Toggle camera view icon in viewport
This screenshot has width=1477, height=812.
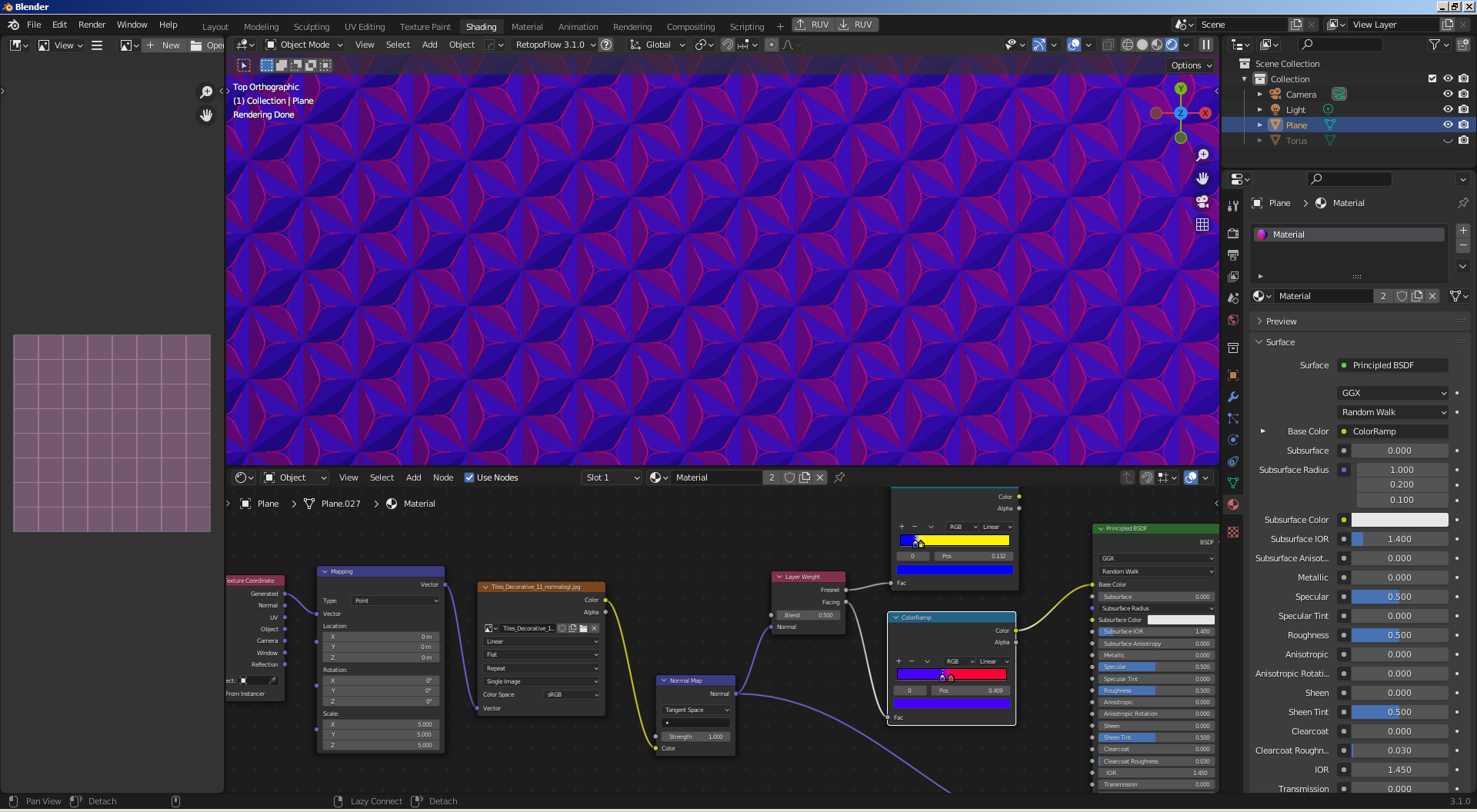(1202, 201)
